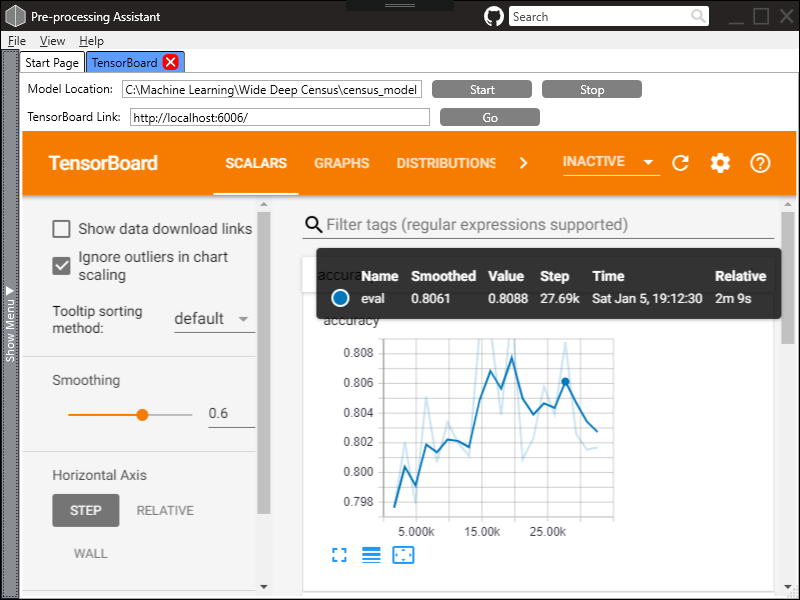Open the INACTIVE dashboards dropdown
The height and width of the screenshot is (600, 800).
(x=611, y=162)
